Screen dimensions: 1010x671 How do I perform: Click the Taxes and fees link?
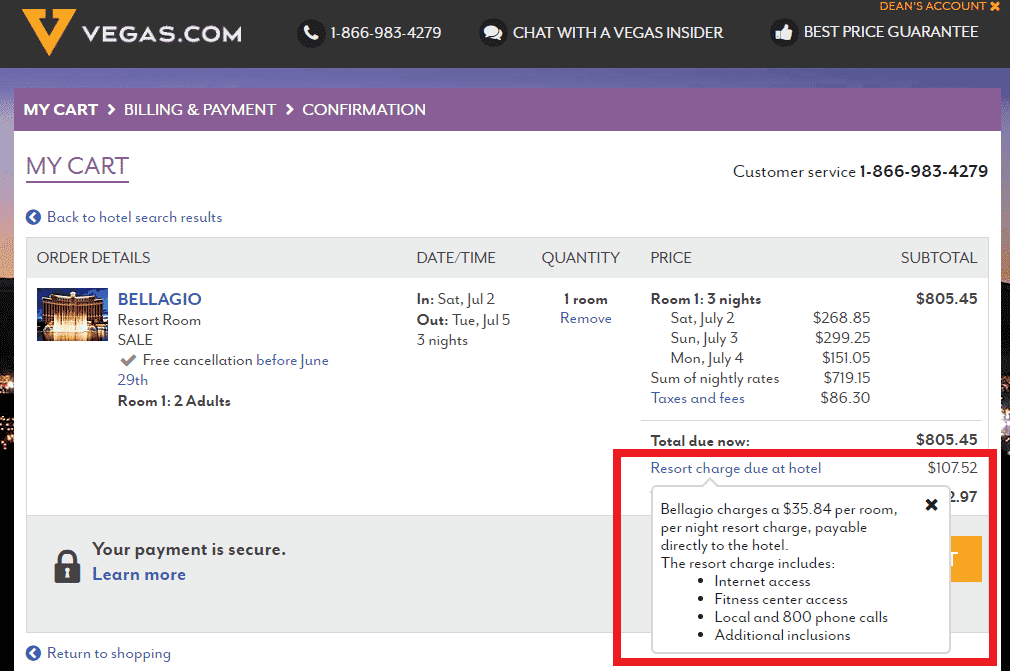point(697,398)
